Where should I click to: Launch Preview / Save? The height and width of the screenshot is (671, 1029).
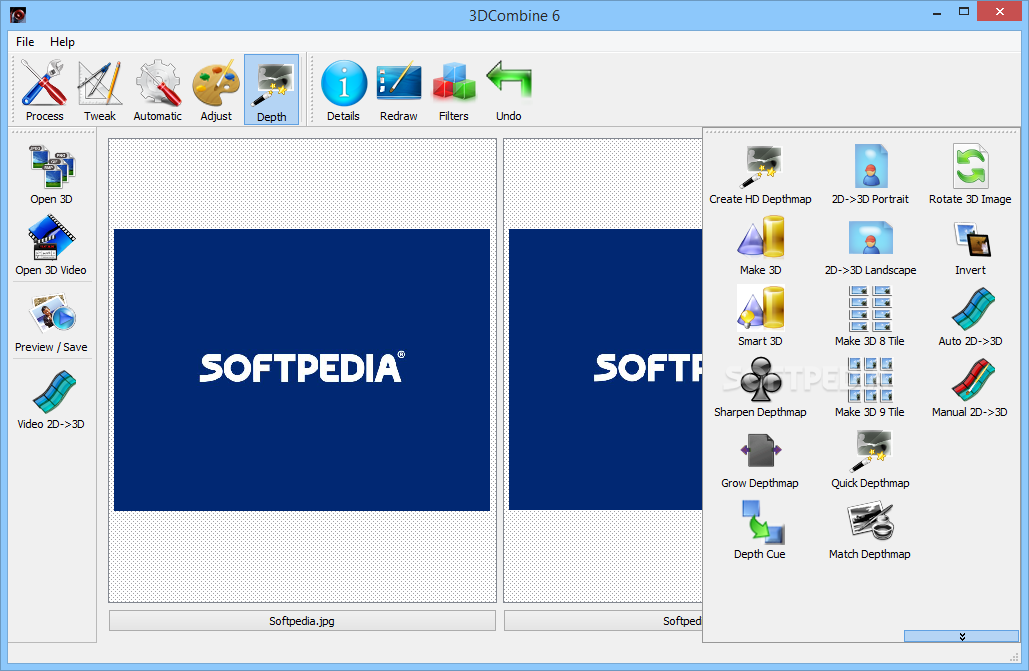51,323
